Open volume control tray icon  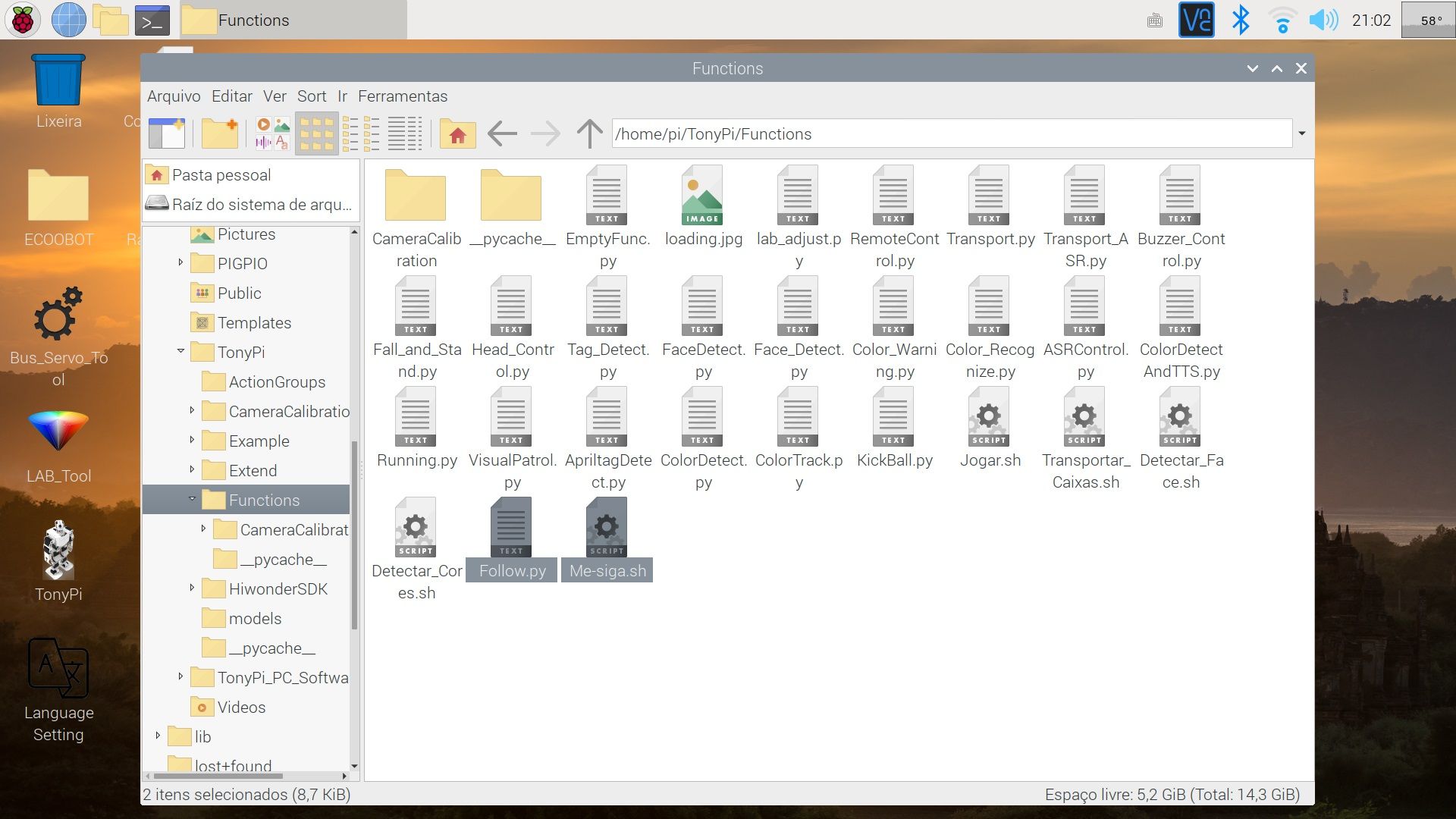click(1324, 20)
